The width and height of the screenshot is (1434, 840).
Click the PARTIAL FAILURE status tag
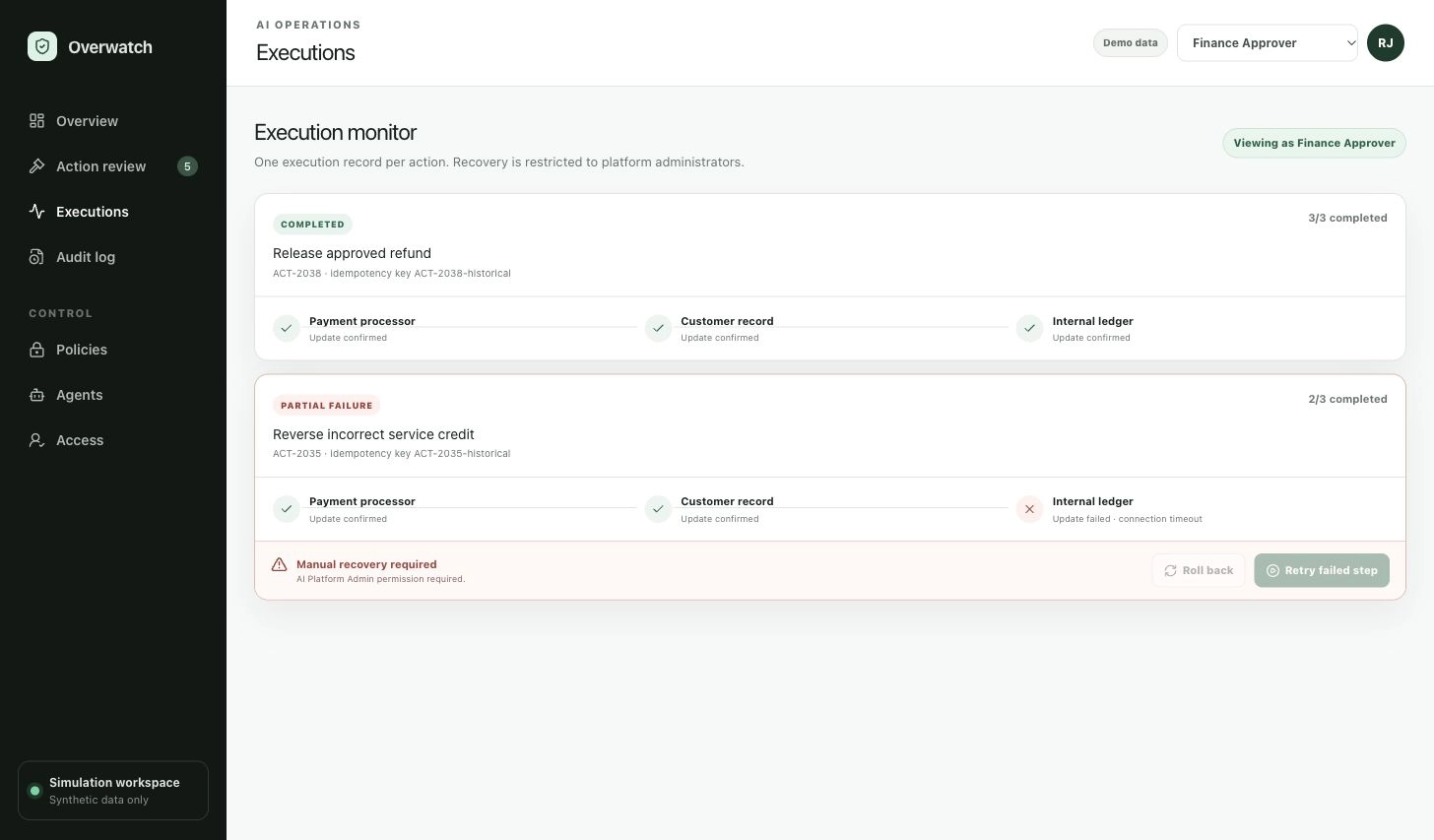point(326,405)
